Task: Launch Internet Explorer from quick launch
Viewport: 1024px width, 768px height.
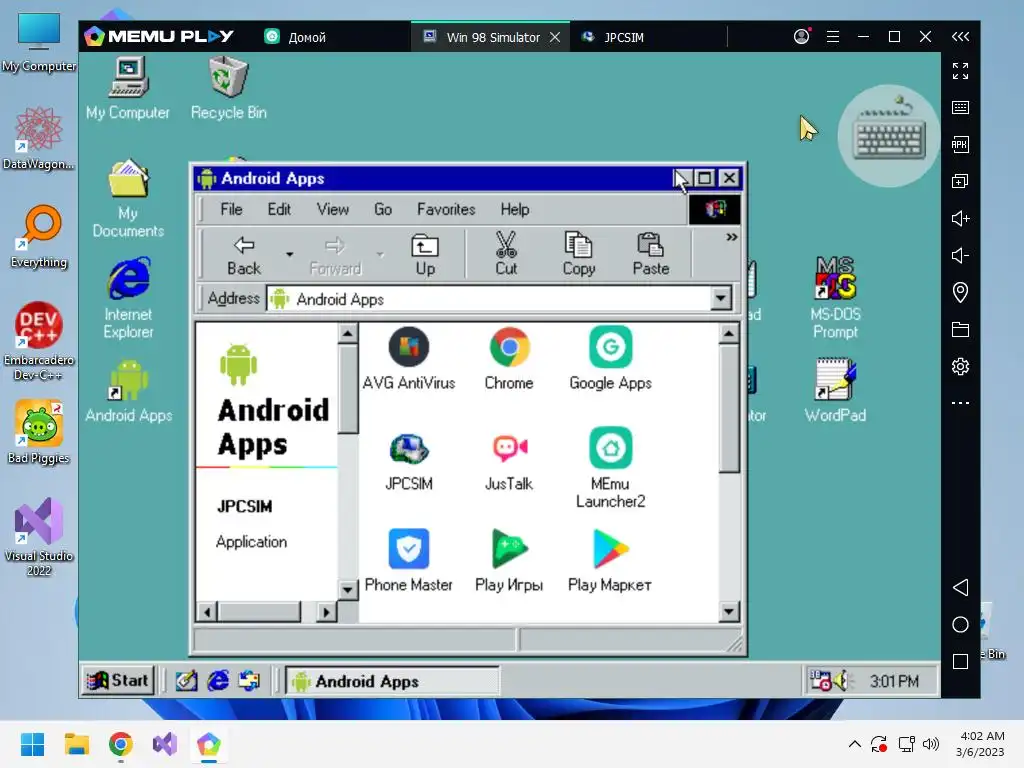Action: point(218,681)
